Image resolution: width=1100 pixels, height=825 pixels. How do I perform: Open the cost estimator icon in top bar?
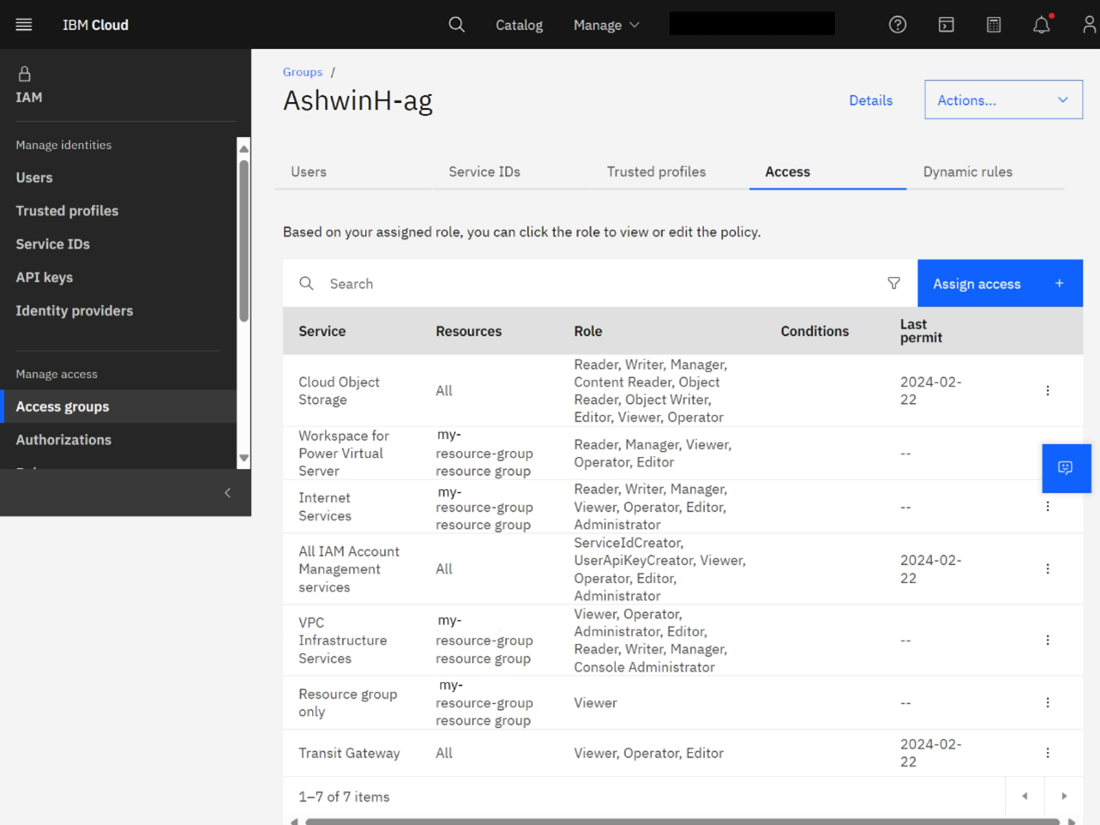(993, 24)
